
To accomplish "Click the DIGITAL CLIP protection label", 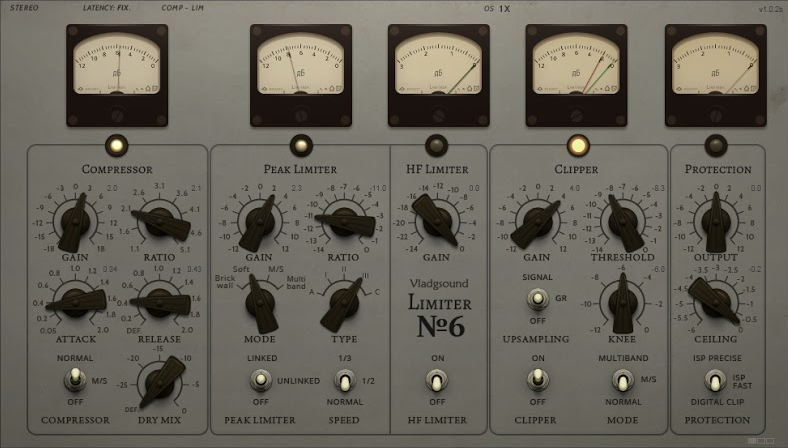I will tap(717, 402).
